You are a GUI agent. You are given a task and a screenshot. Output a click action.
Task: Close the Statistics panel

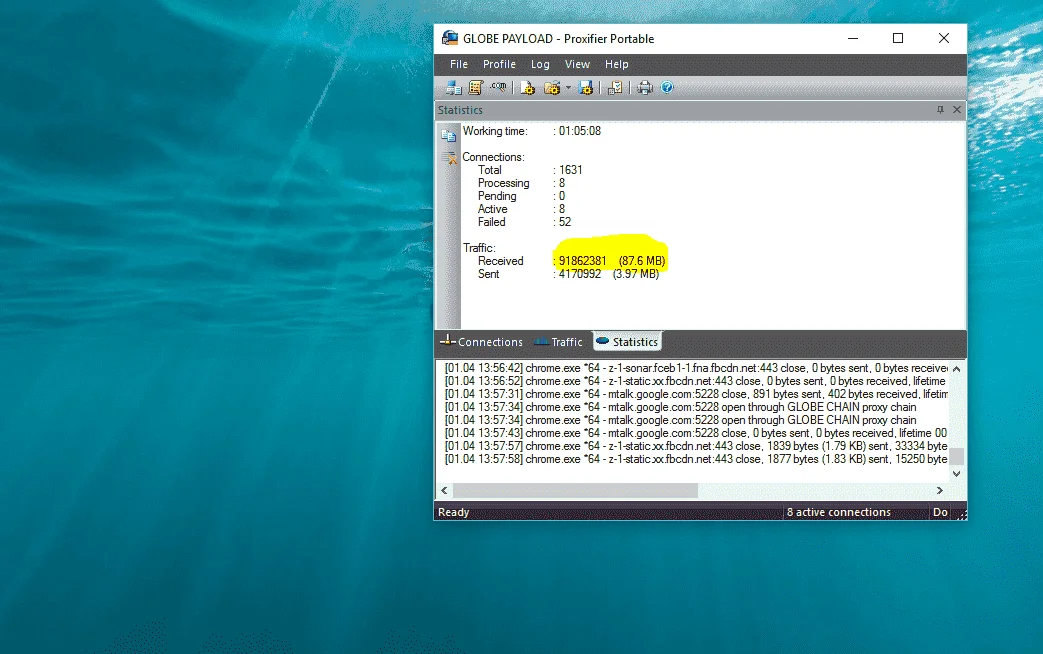point(957,110)
